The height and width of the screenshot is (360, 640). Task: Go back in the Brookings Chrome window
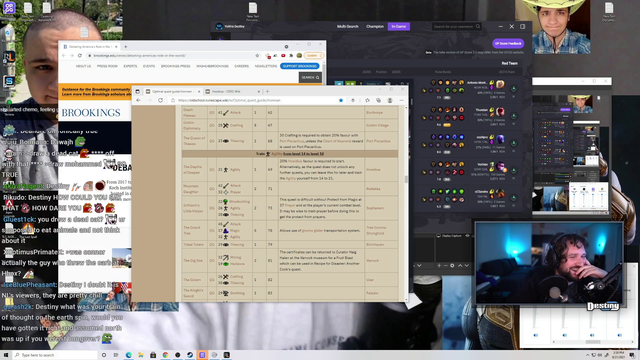[64, 56]
